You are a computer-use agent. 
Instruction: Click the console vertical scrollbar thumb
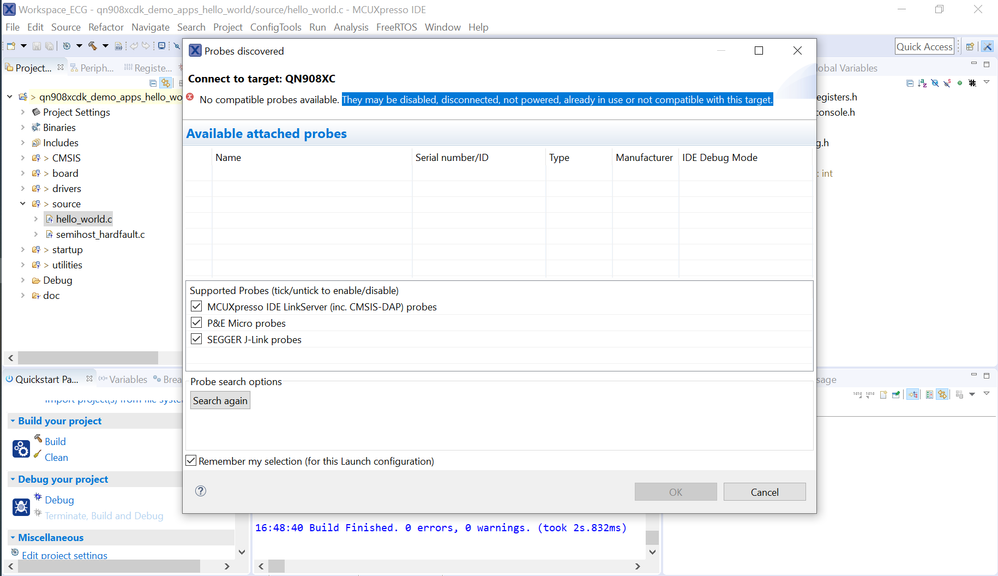click(x=652, y=537)
